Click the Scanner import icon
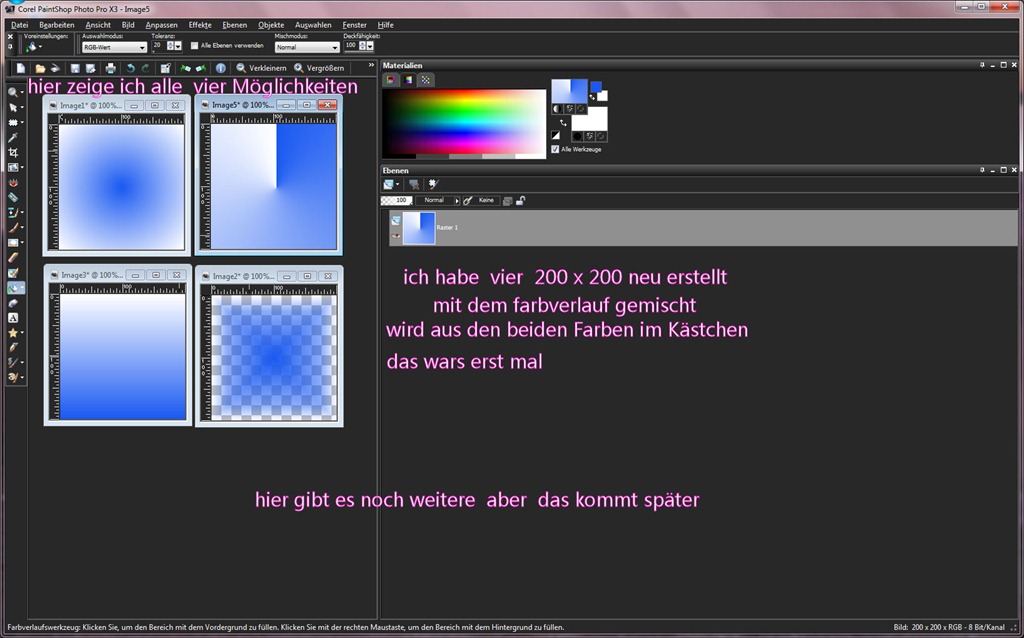This screenshot has height=638, width=1024. click(56, 68)
